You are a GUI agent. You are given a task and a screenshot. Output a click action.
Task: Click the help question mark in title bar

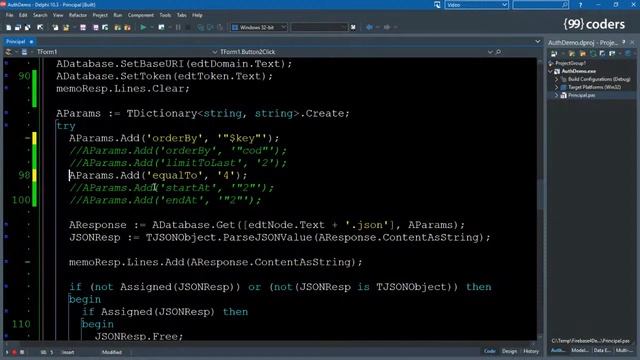pos(580,5)
